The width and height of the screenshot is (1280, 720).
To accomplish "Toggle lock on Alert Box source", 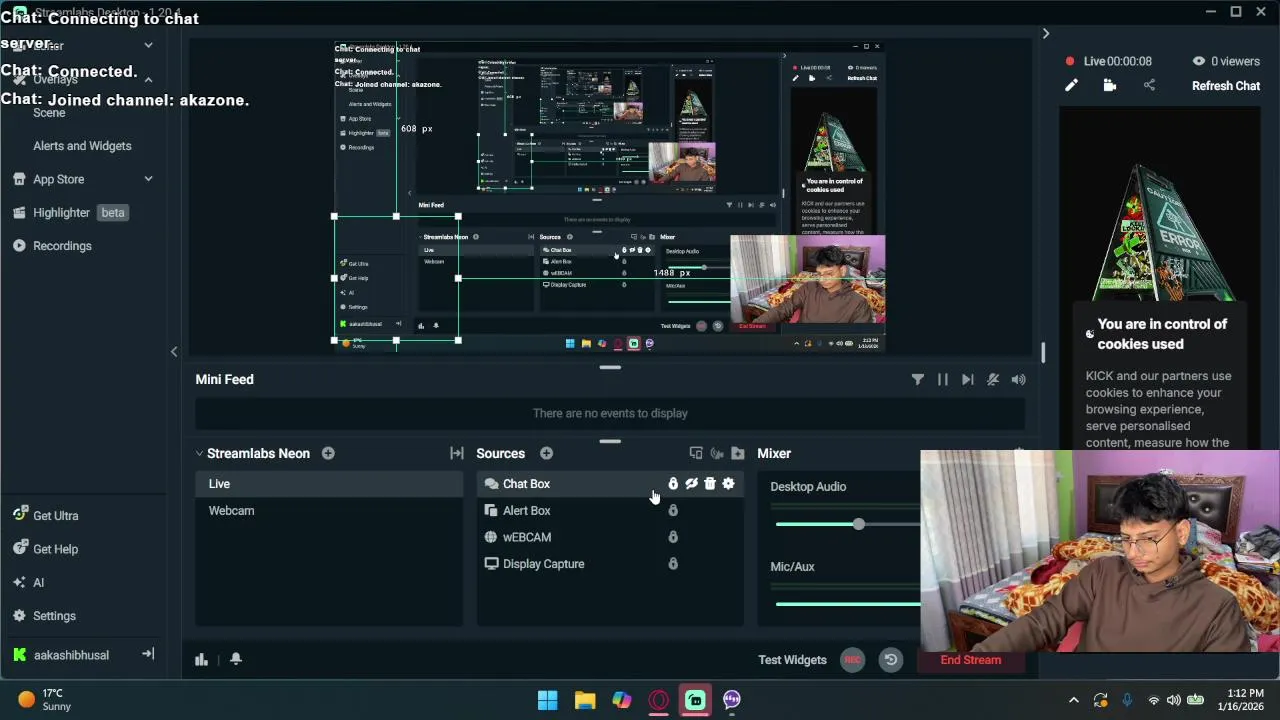I will click(673, 511).
